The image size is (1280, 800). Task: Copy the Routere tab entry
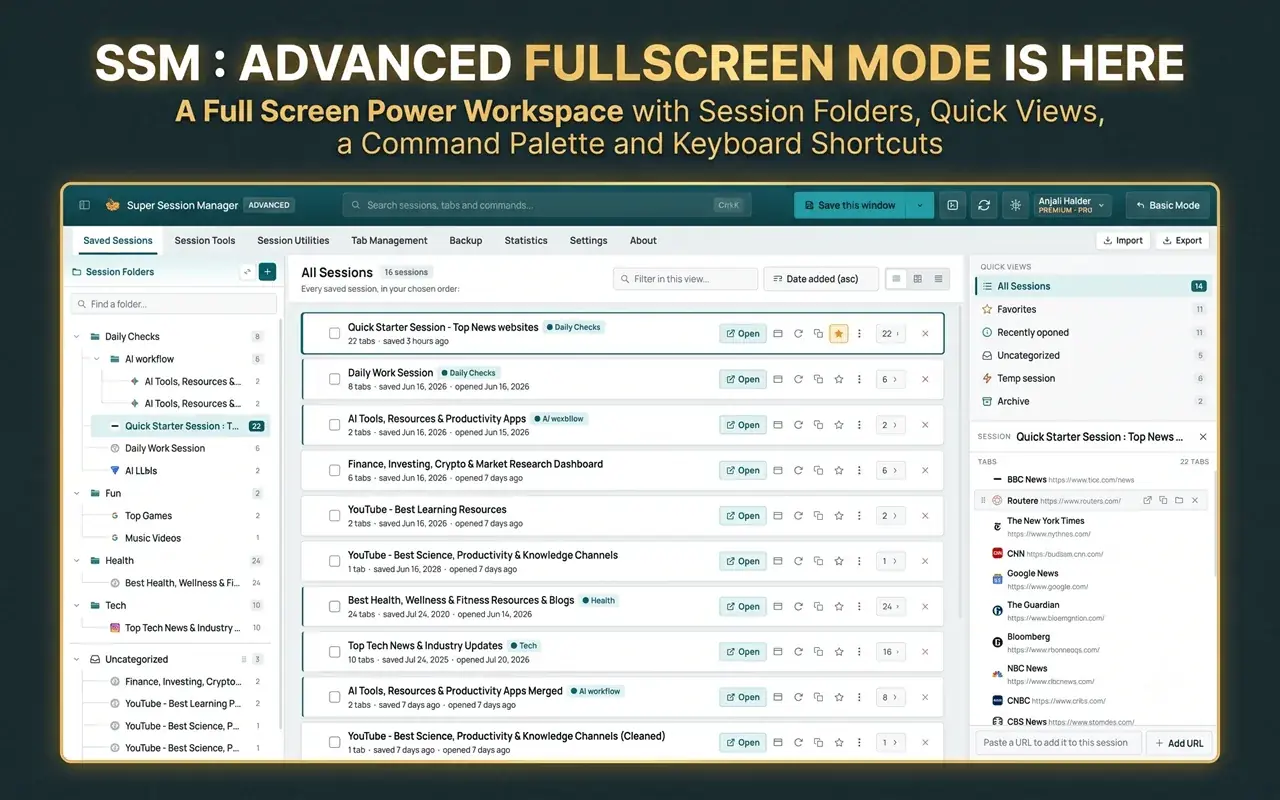pyautogui.click(x=1164, y=500)
